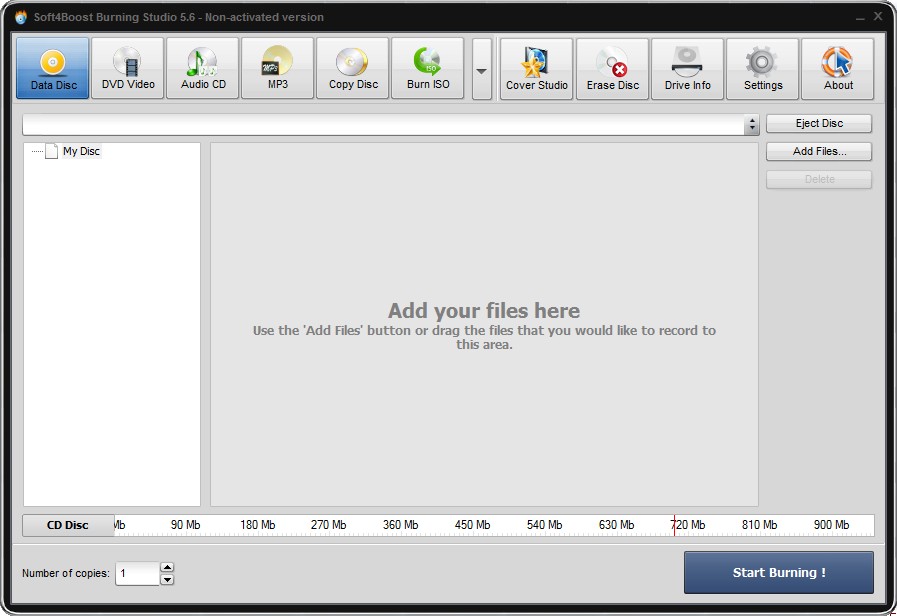Viewport: 897px width, 616px height.
Task: Open the About window
Action: coord(838,69)
